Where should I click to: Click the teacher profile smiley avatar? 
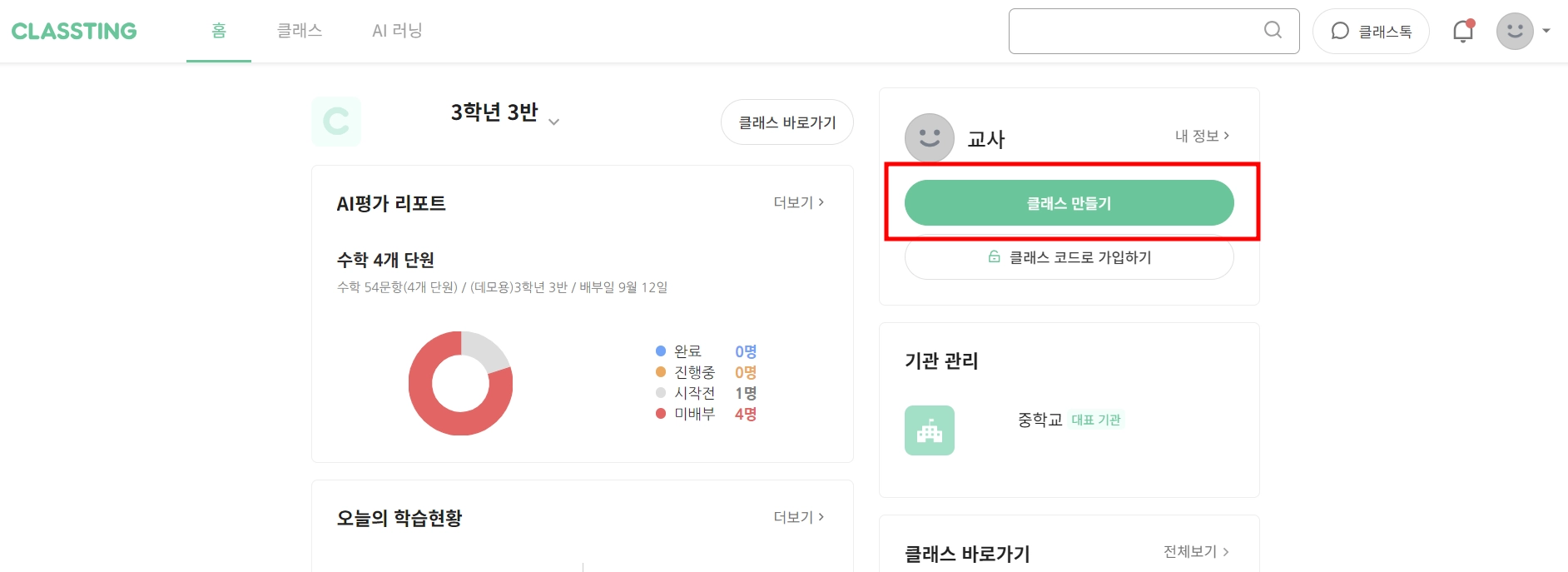click(929, 137)
